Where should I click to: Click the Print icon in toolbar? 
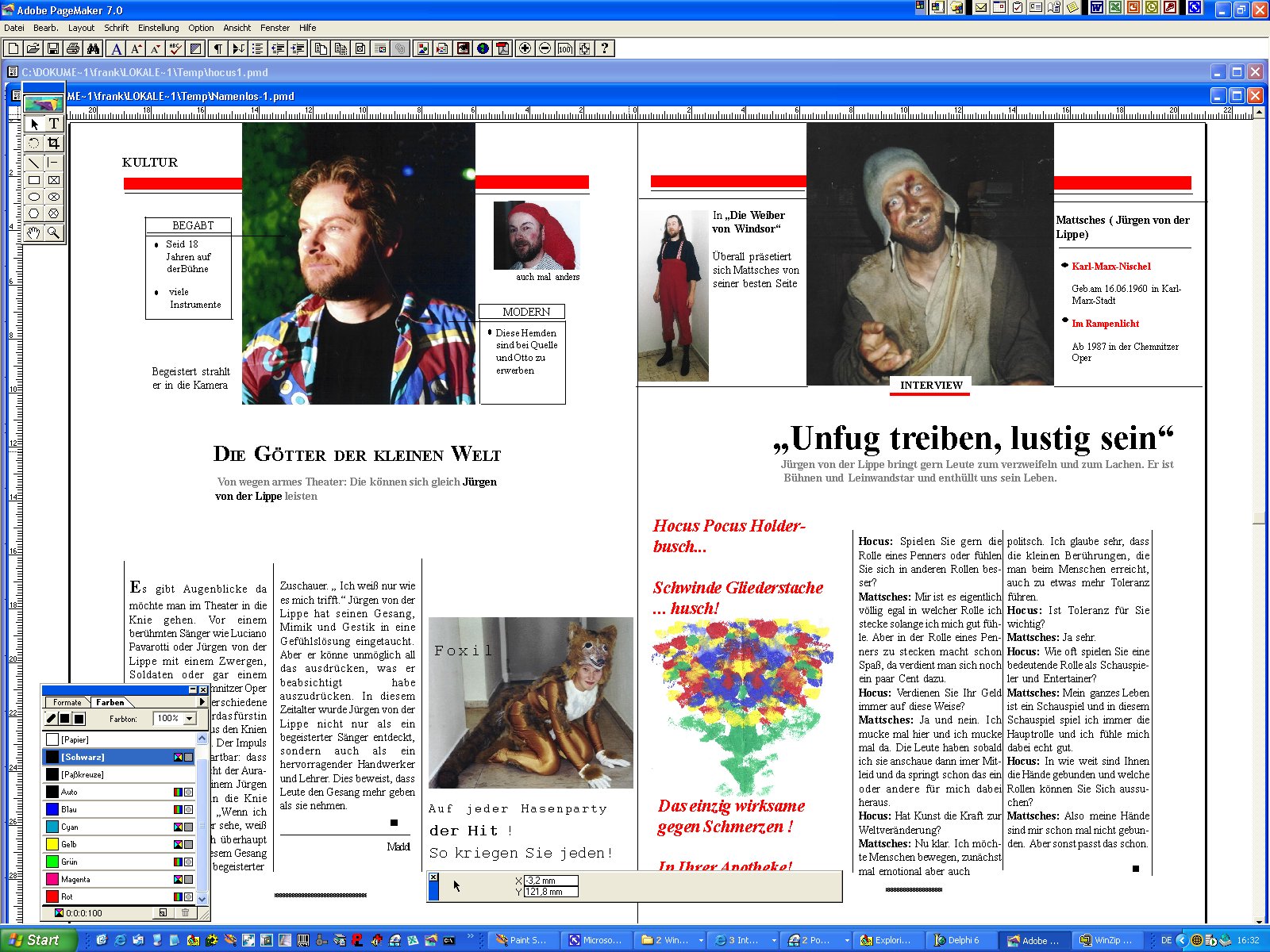pos(73,48)
